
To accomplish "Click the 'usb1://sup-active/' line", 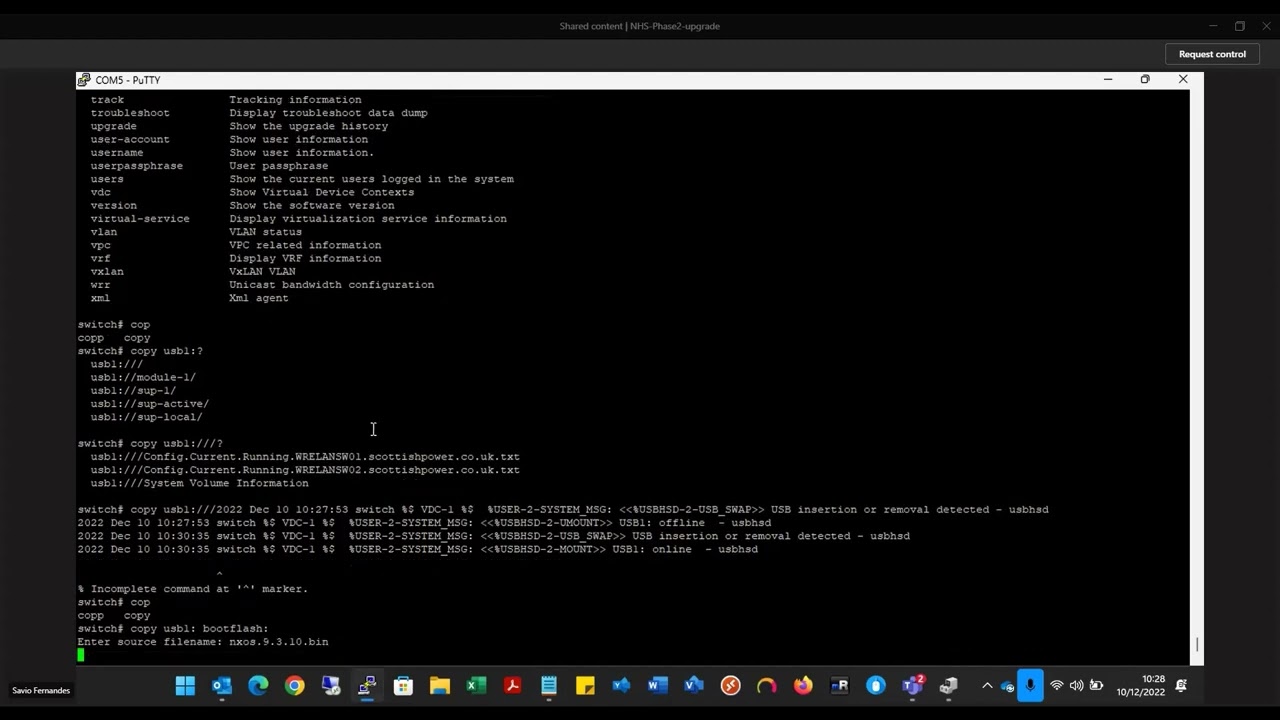I will tap(149, 404).
